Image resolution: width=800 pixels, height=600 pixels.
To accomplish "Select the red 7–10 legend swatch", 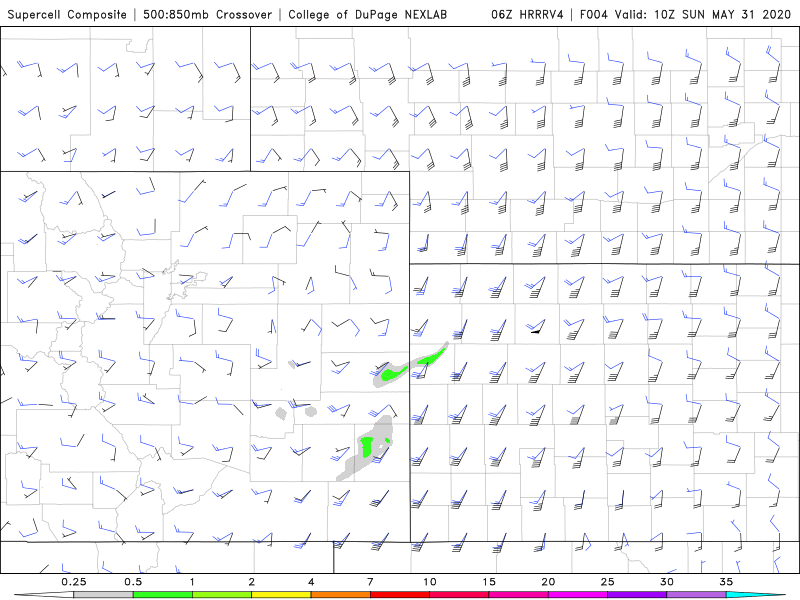I will (x=400, y=595).
